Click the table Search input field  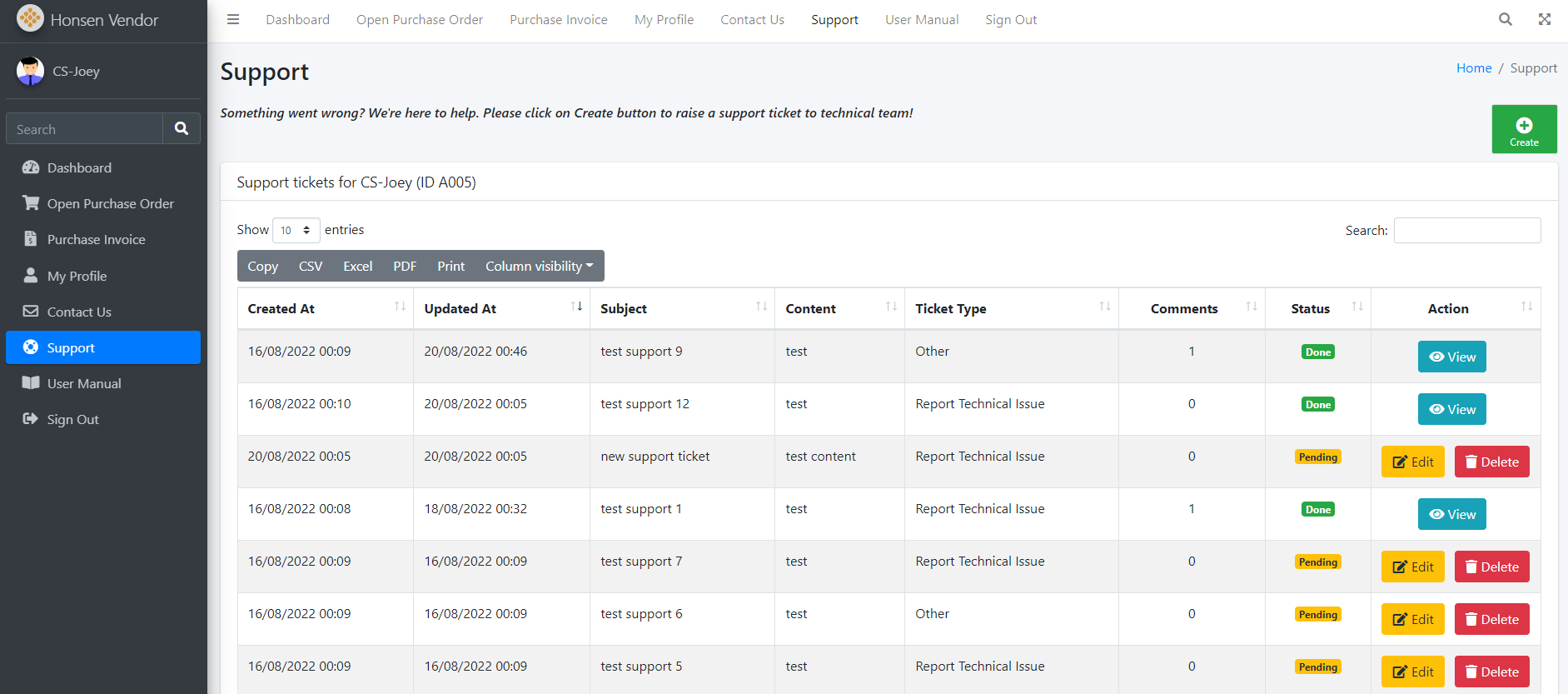tap(1466, 231)
